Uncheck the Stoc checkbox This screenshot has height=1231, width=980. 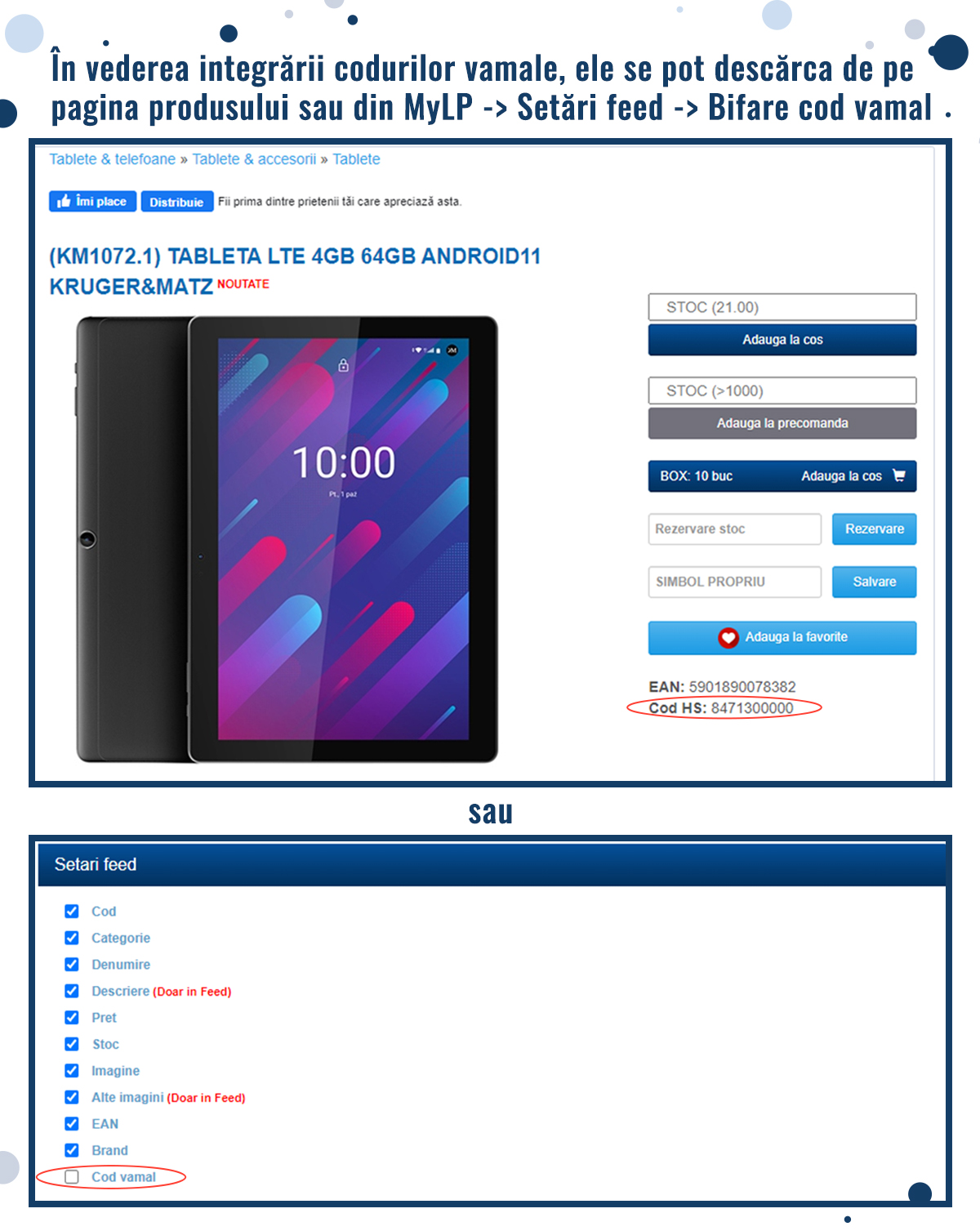(x=72, y=1044)
